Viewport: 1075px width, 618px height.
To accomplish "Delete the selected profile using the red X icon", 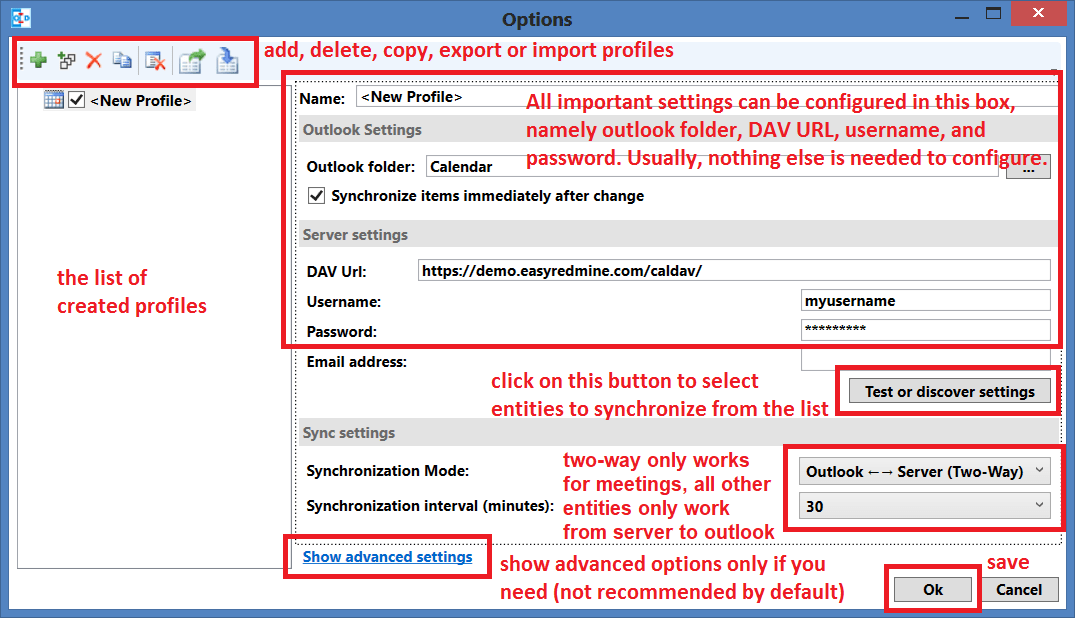I will (x=93, y=60).
